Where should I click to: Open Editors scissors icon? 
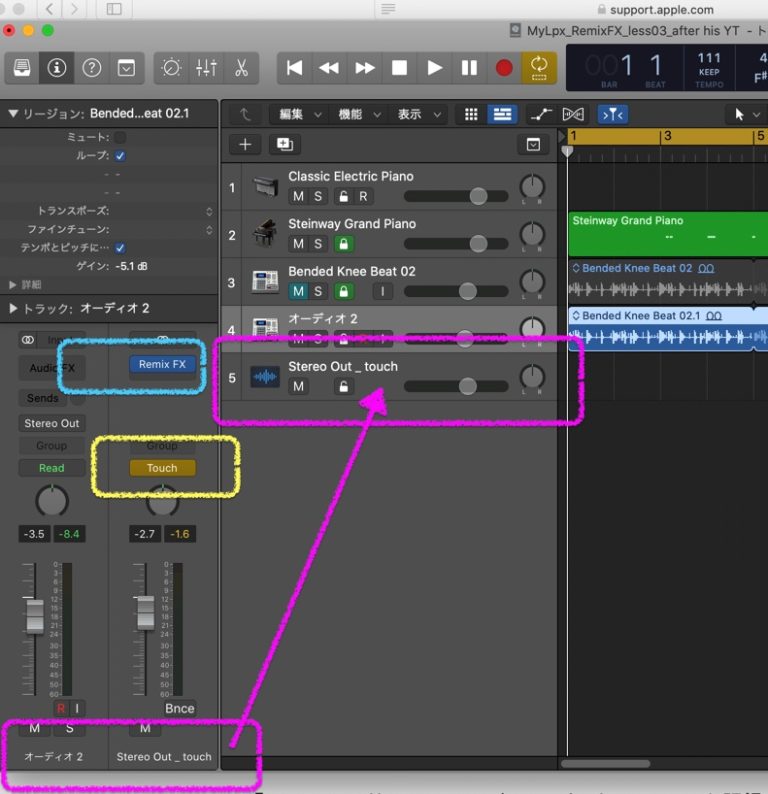click(x=241, y=67)
